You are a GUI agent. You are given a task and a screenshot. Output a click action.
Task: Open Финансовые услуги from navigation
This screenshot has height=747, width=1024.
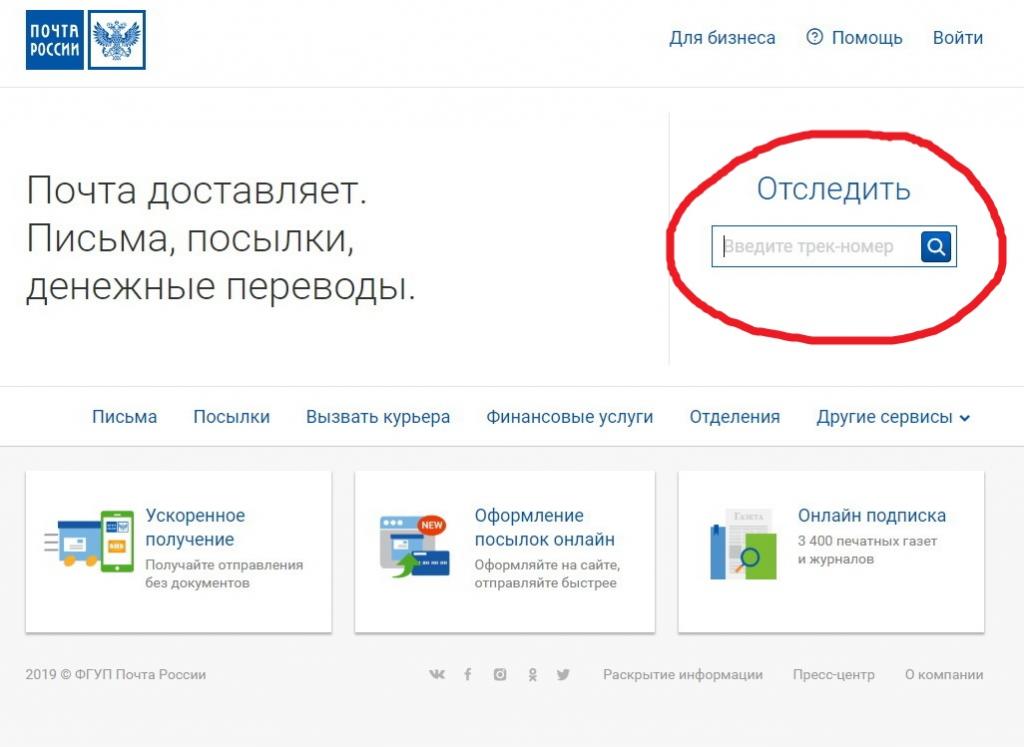point(569,417)
